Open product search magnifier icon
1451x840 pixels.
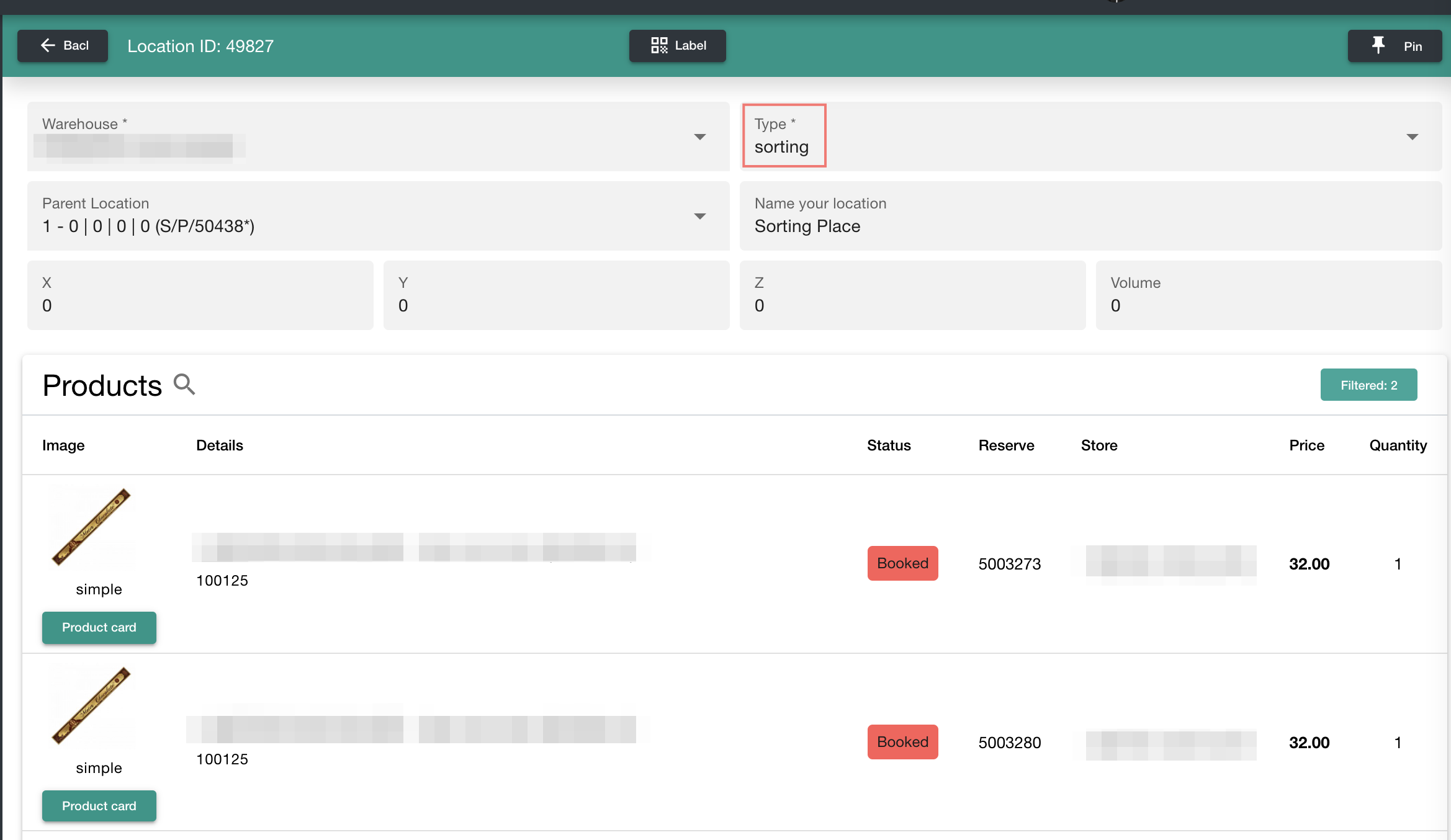click(x=184, y=385)
